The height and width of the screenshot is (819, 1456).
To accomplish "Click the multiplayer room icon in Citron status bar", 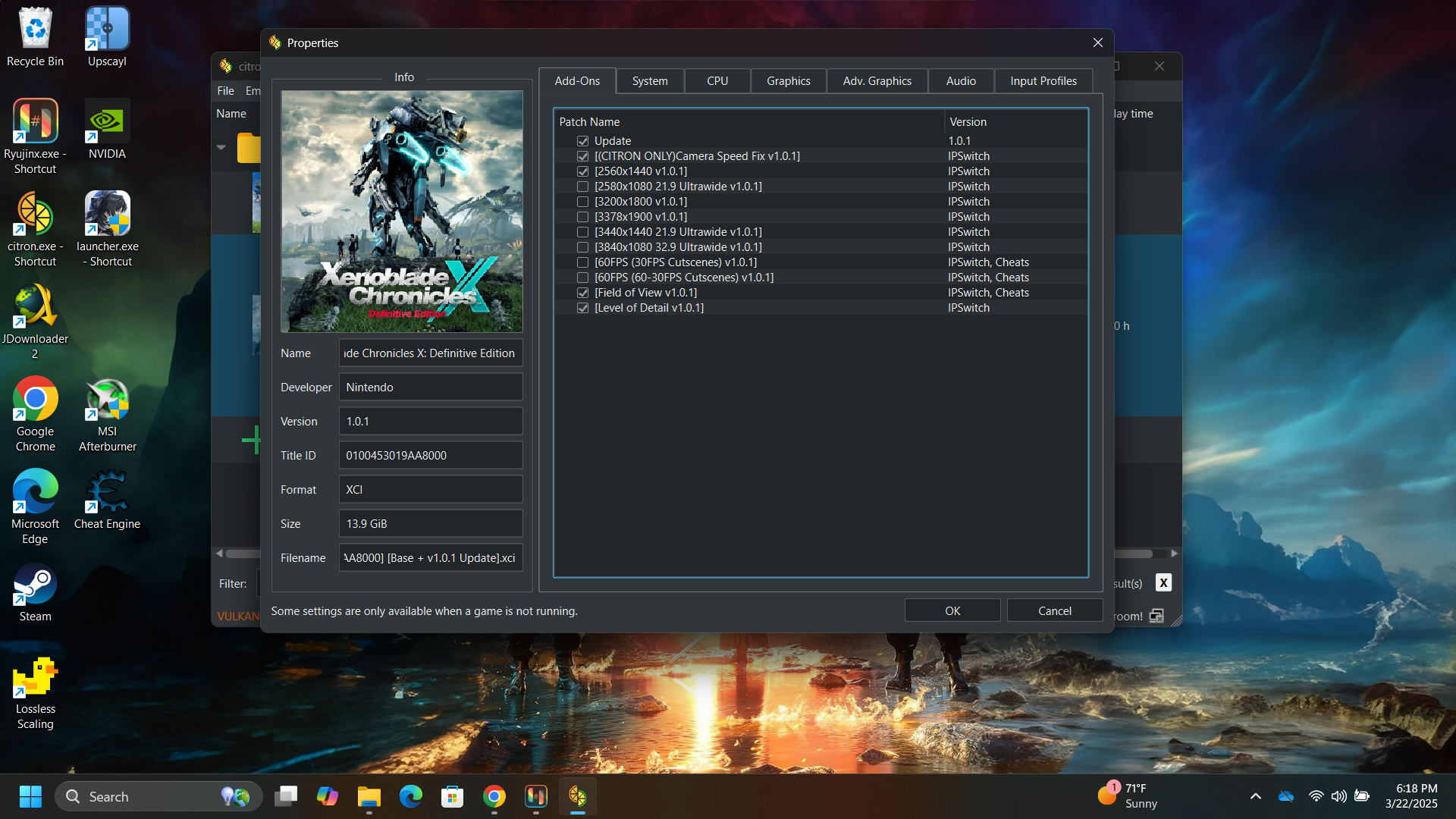I will (x=1156, y=616).
